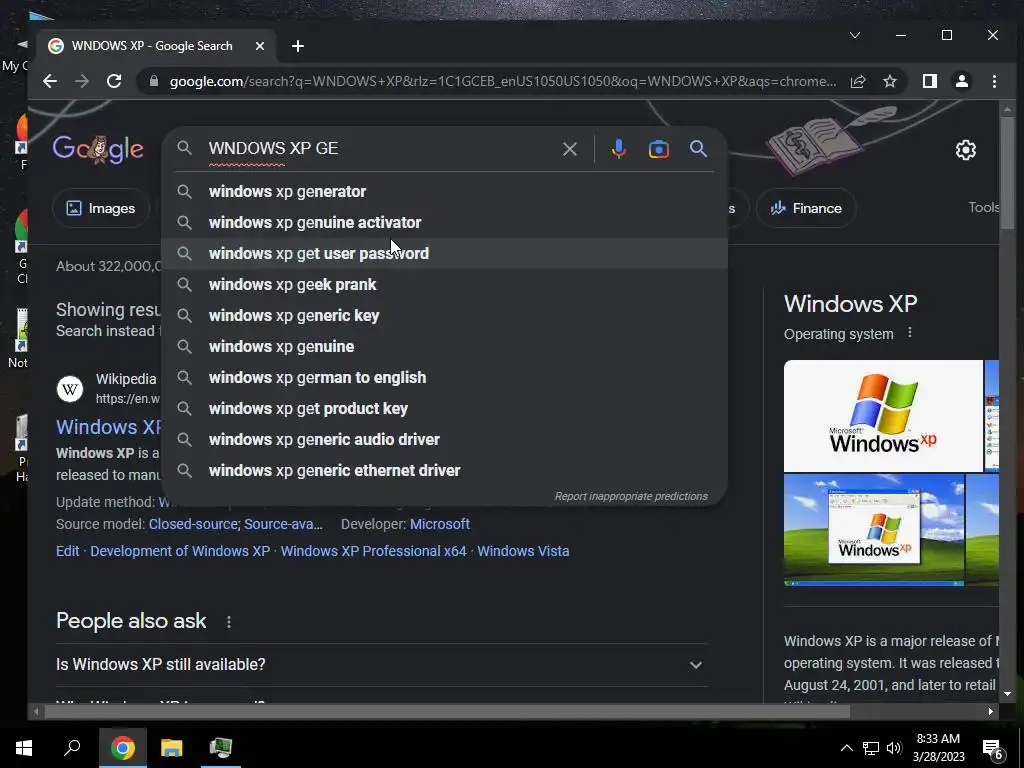Image resolution: width=1024 pixels, height=768 pixels.
Task: Open the Windows Start menu
Action: click(x=24, y=748)
